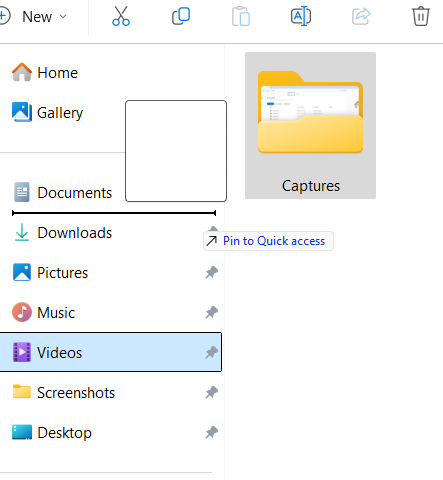Click the Videos film icon
443x480 pixels.
tap(22, 352)
